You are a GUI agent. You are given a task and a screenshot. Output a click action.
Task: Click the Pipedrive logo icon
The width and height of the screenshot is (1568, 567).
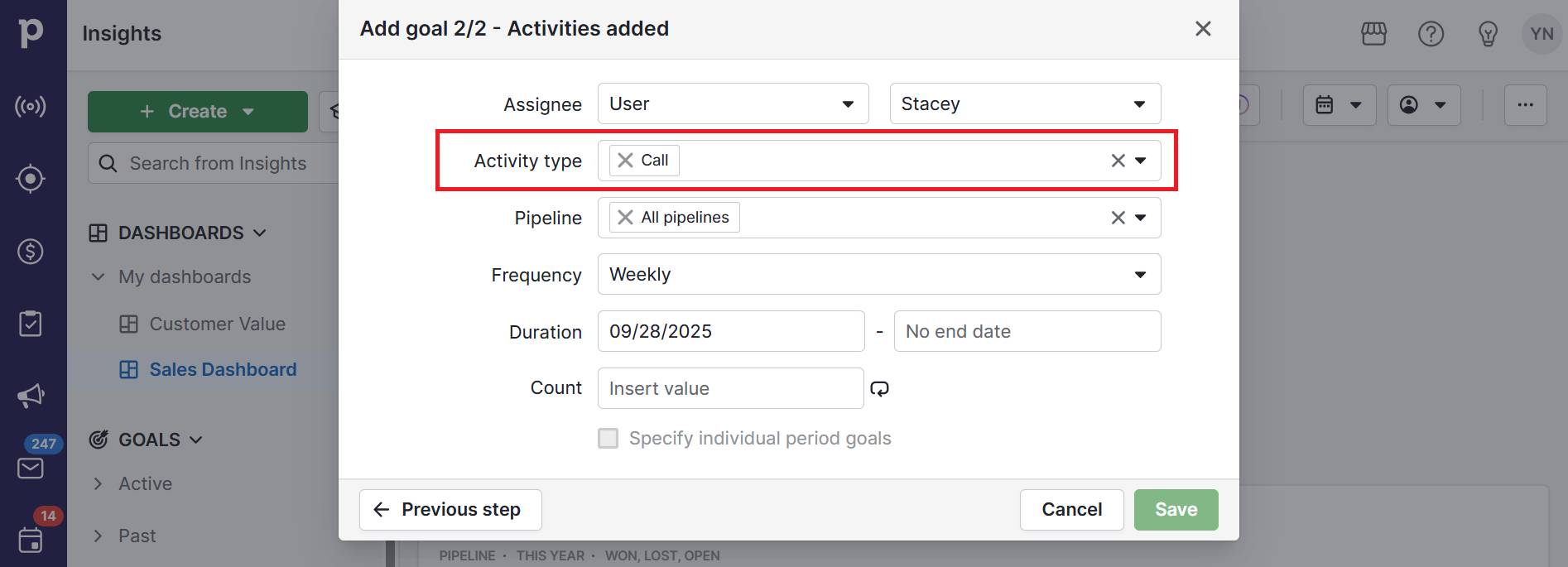point(31,33)
